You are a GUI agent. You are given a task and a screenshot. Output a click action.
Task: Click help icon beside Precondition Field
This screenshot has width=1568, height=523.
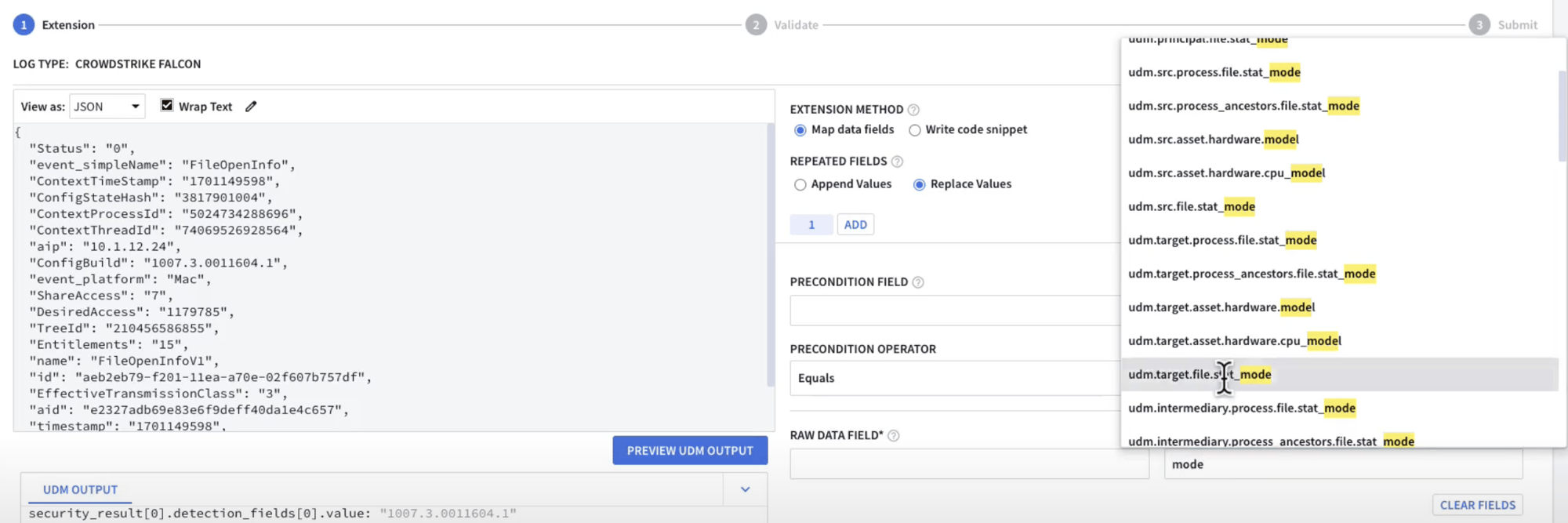coord(918,282)
